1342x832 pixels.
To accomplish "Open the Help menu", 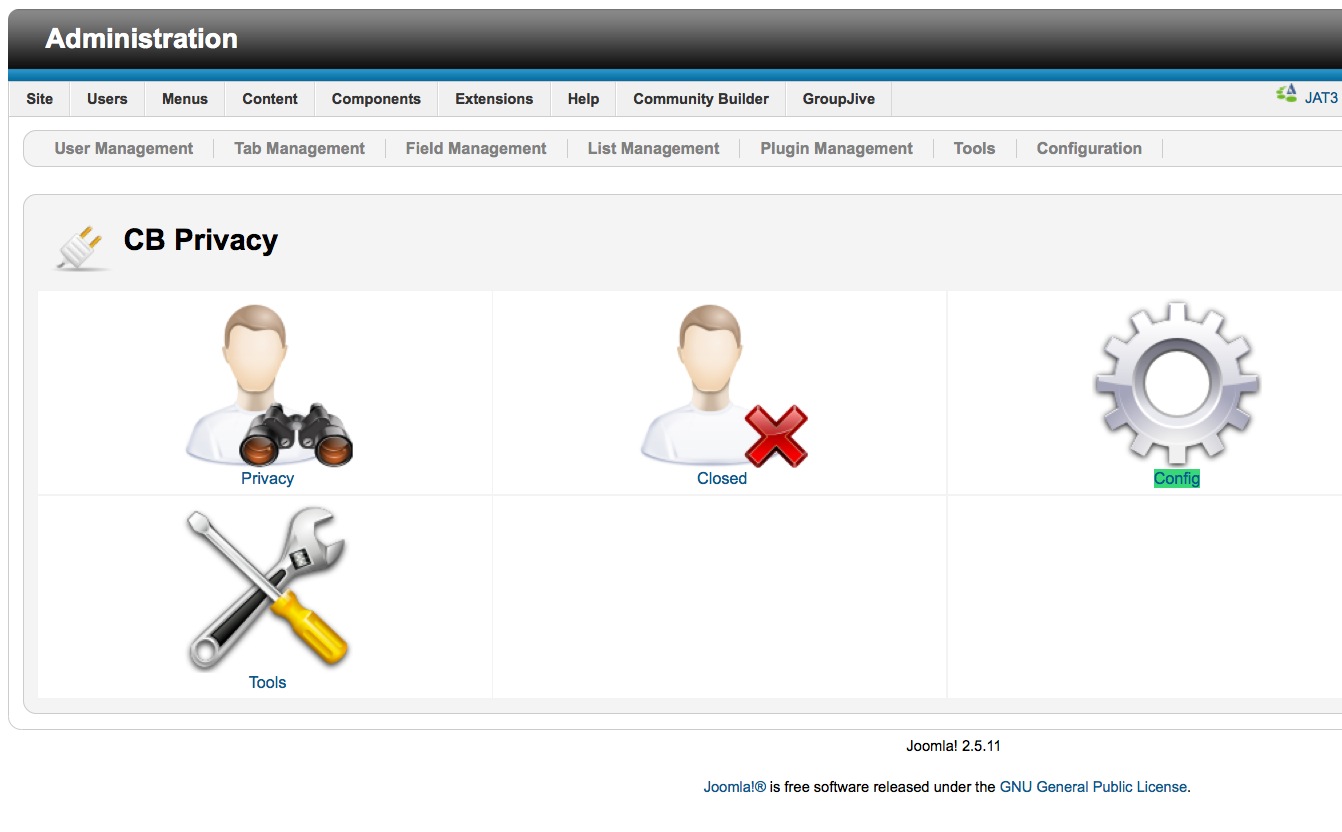I will [583, 99].
